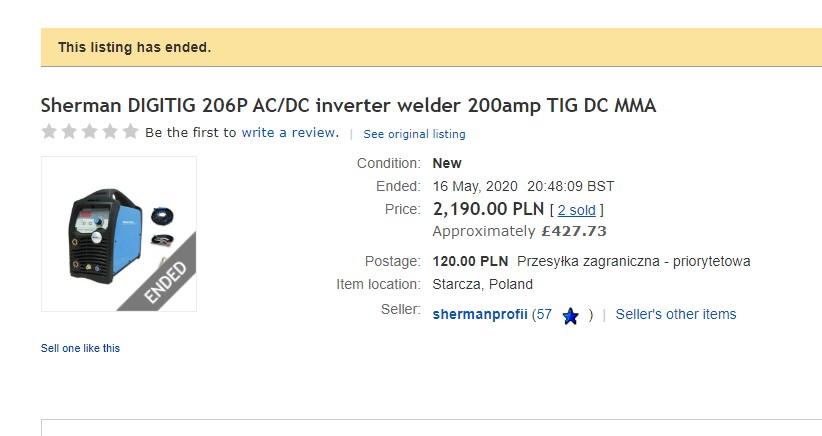Click the first grey rating star

pyautogui.click(x=50, y=132)
